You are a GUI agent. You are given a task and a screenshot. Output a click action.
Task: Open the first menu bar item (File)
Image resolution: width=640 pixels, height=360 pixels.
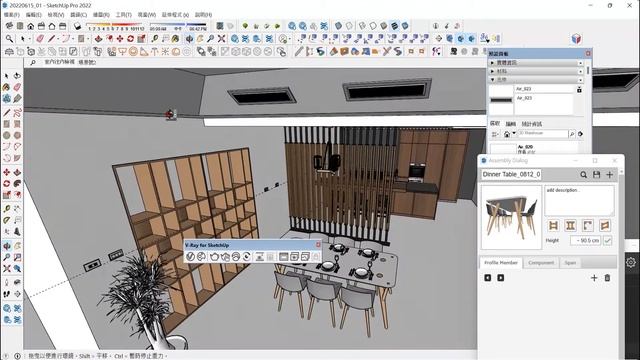(x=11, y=15)
